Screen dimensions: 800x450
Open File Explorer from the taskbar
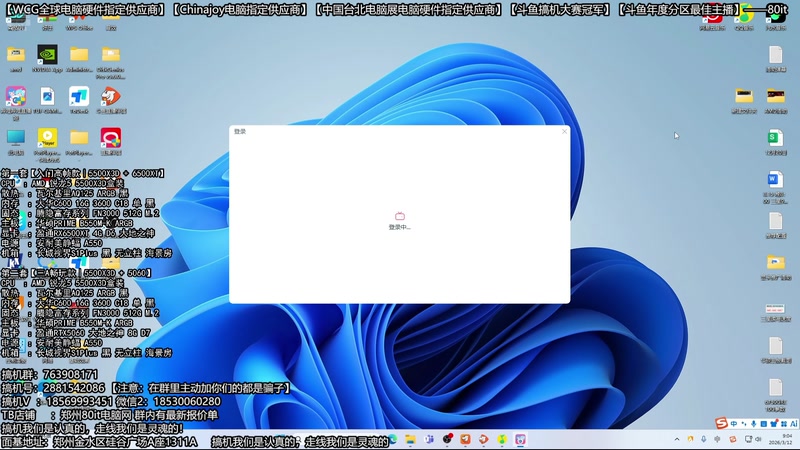pyautogui.click(x=410, y=439)
